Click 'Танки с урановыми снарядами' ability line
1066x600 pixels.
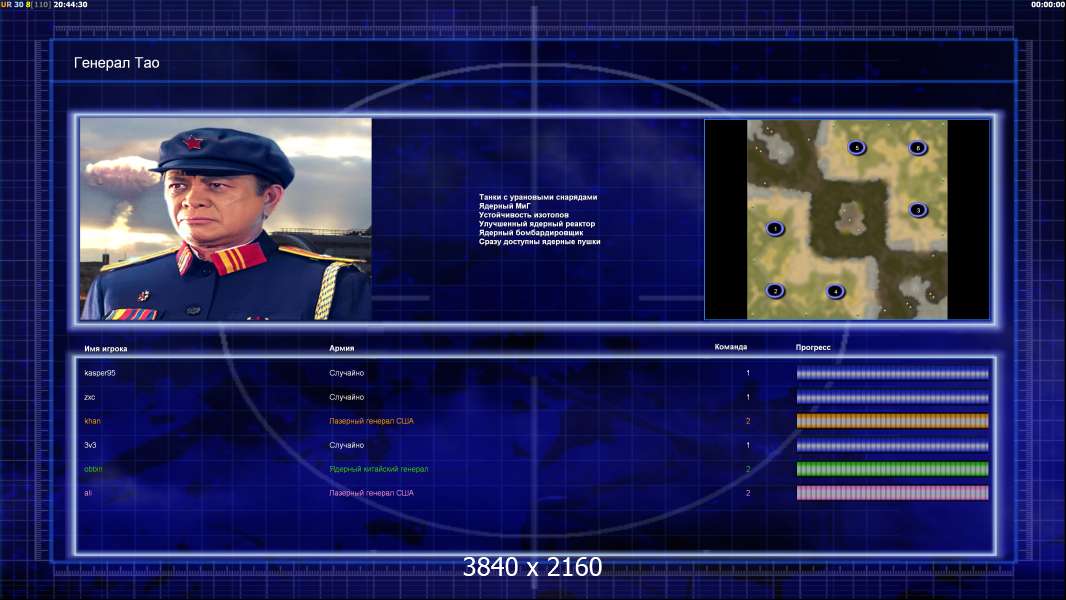point(538,197)
